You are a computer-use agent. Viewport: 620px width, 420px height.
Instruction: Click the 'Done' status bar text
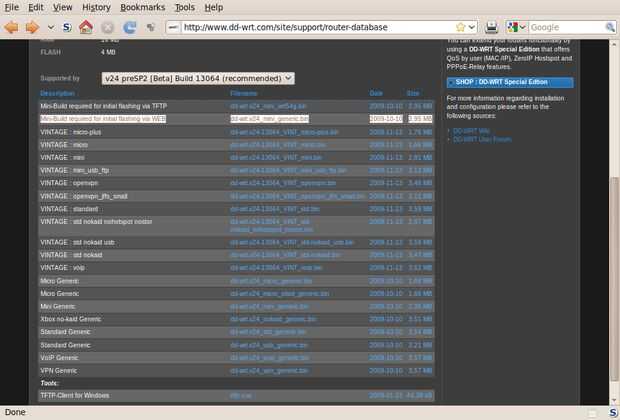15,412
